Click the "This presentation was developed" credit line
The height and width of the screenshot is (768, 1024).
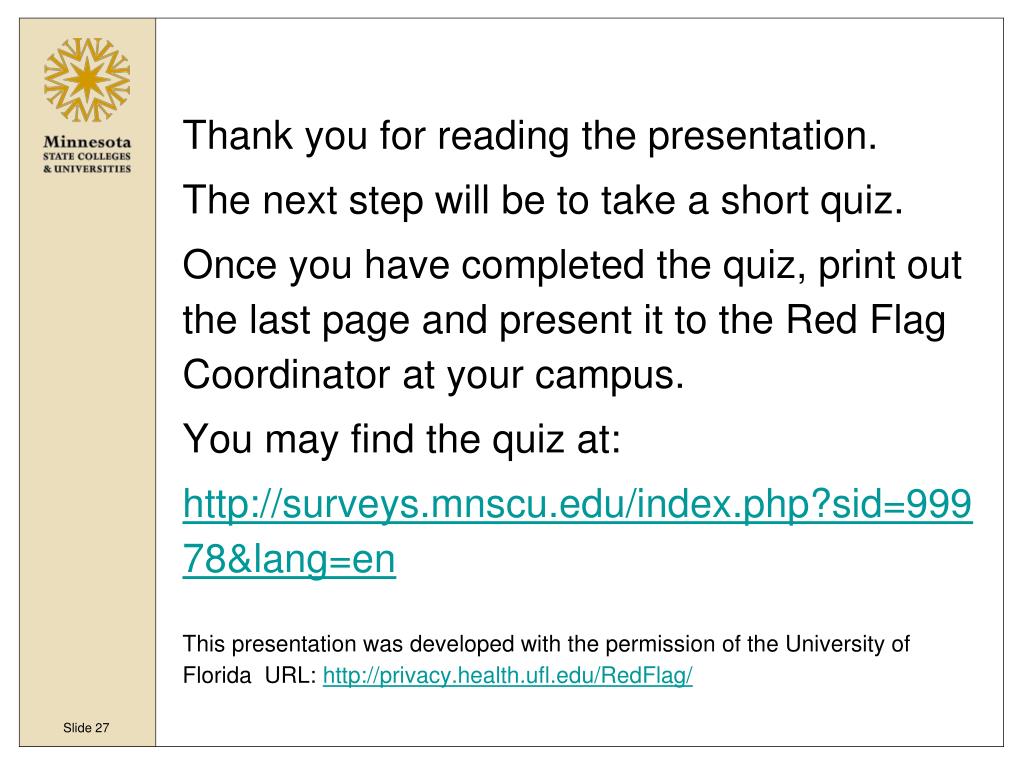(x=546, y=645)
